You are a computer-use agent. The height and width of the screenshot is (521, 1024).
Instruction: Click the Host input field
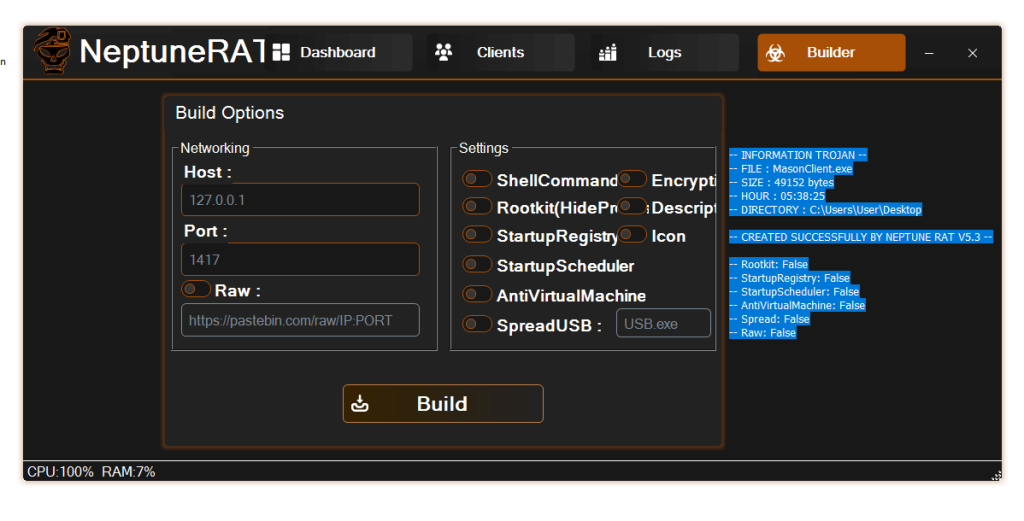[300, 200]
